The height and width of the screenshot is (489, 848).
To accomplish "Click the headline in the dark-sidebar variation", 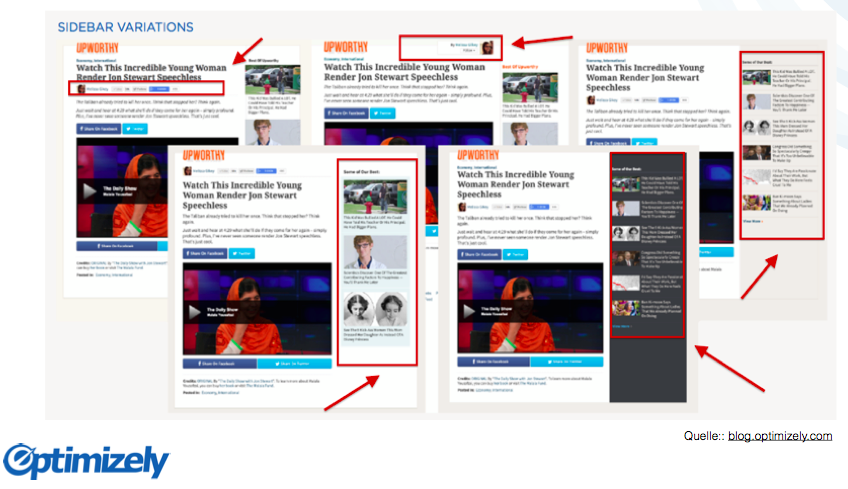I will (513, 184).
